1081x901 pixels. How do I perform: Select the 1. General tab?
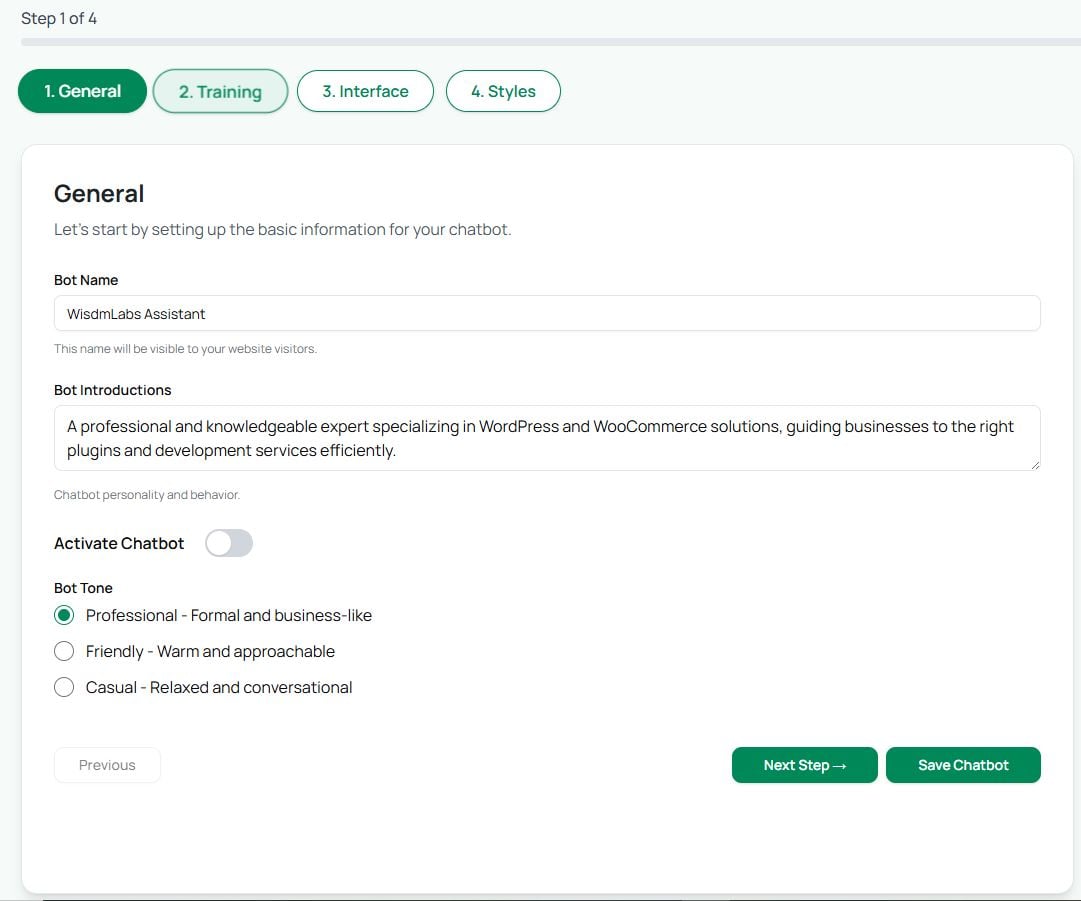point(82,91)
